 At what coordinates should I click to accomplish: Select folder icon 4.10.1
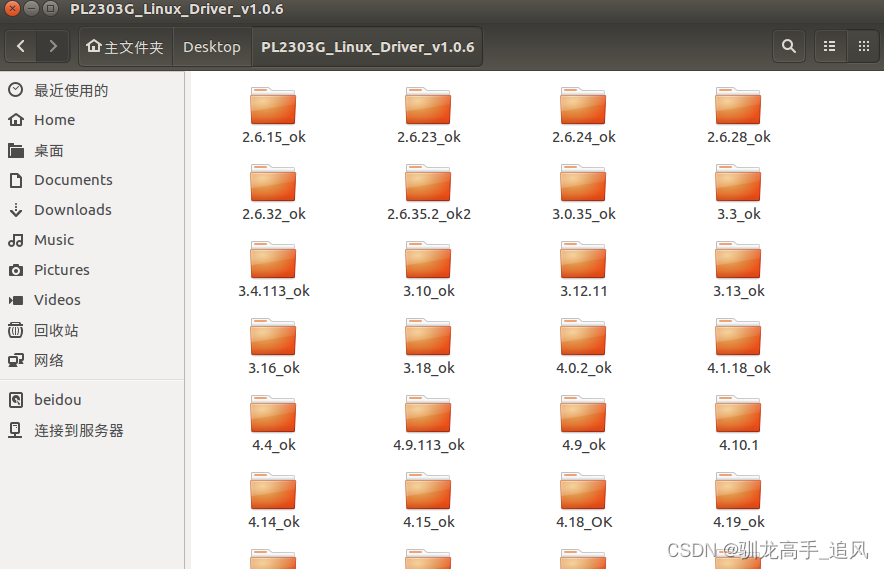[x=738, y=414]
